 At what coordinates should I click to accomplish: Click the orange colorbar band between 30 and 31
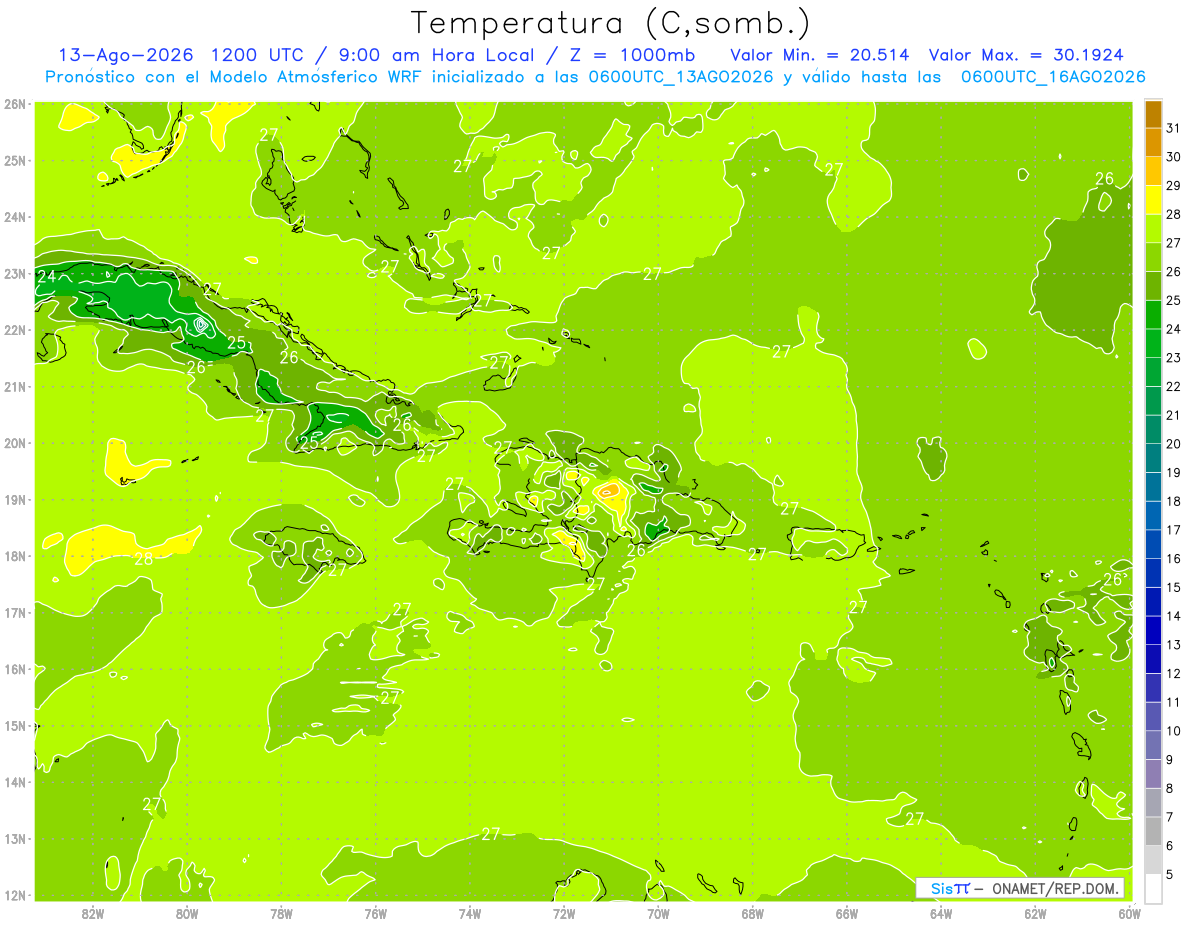click(x=1153, y=143)
